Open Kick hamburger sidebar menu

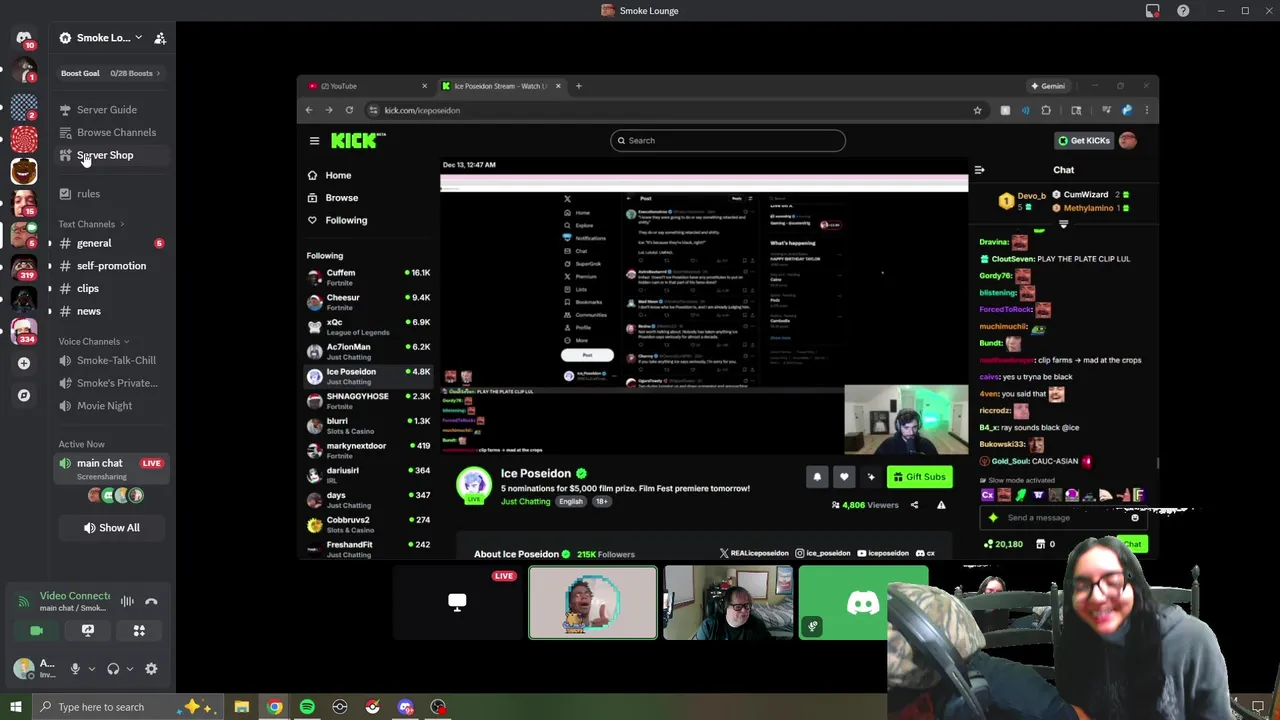pos(314,141)
